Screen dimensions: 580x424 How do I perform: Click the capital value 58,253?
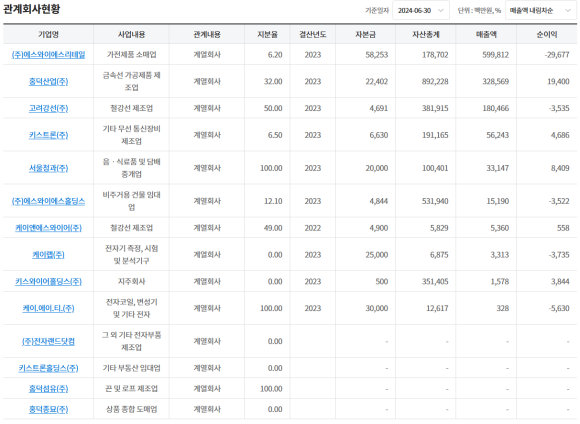pyautogui.click(x=377, y=55)
